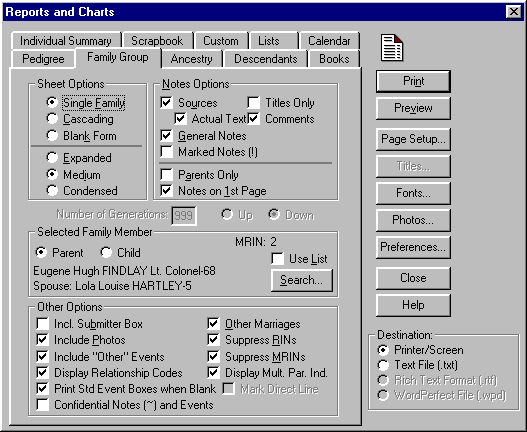
Task: Open Page Setup... settings
Action: (413, 139)
